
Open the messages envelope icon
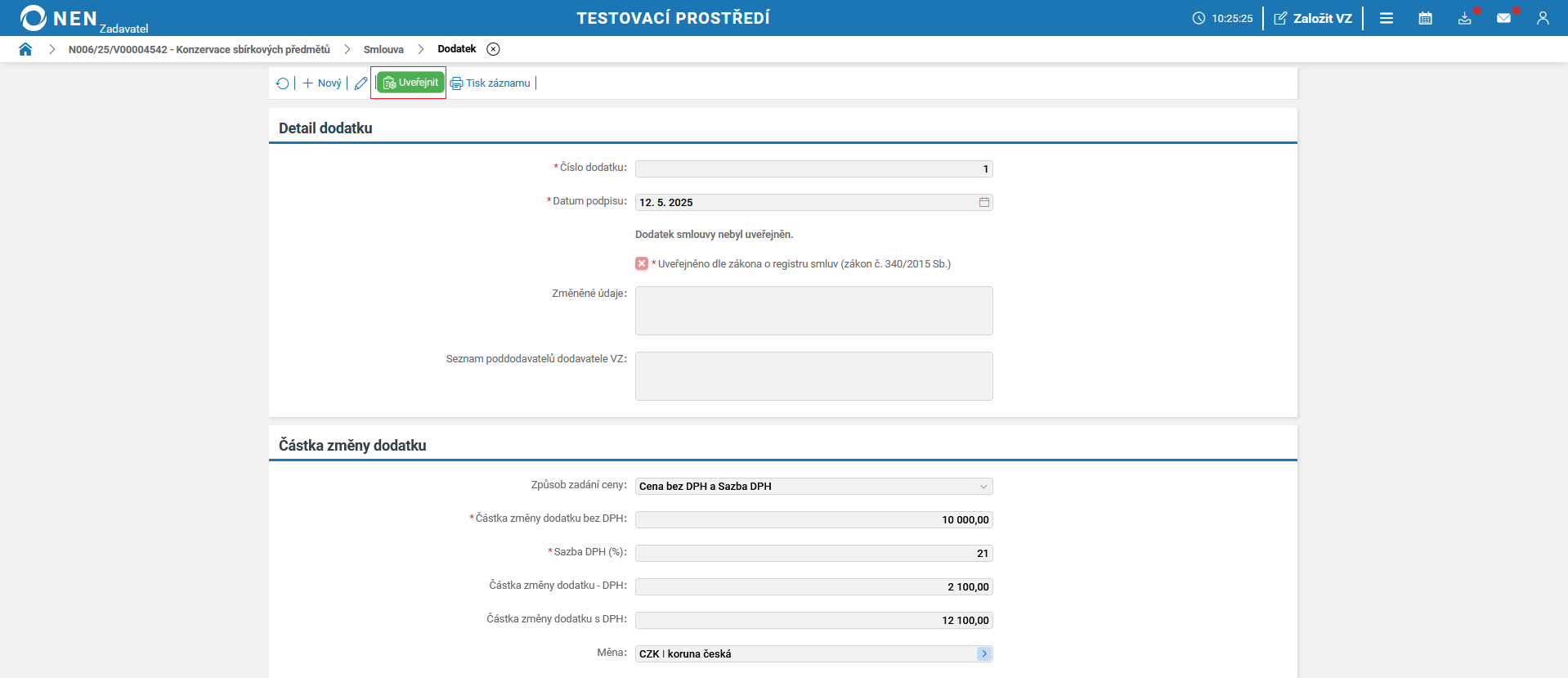1503,18
